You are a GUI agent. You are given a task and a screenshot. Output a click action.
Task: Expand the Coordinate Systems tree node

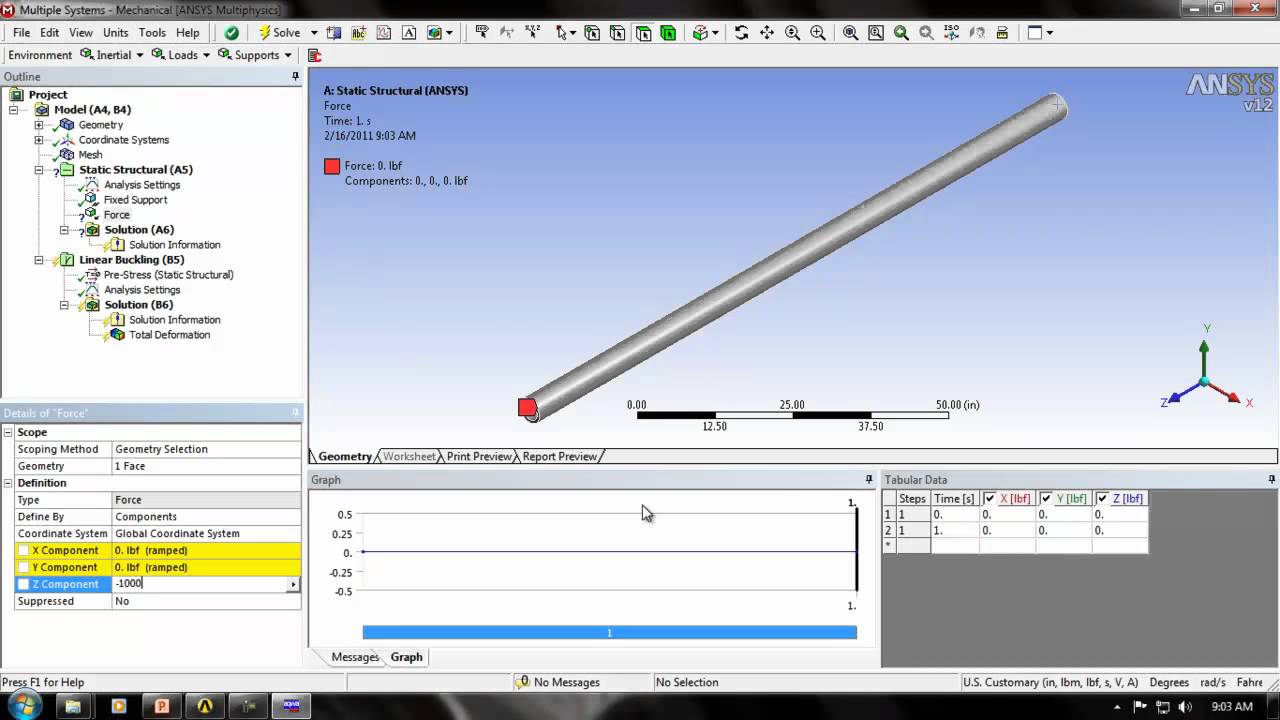tap(39, 140)
